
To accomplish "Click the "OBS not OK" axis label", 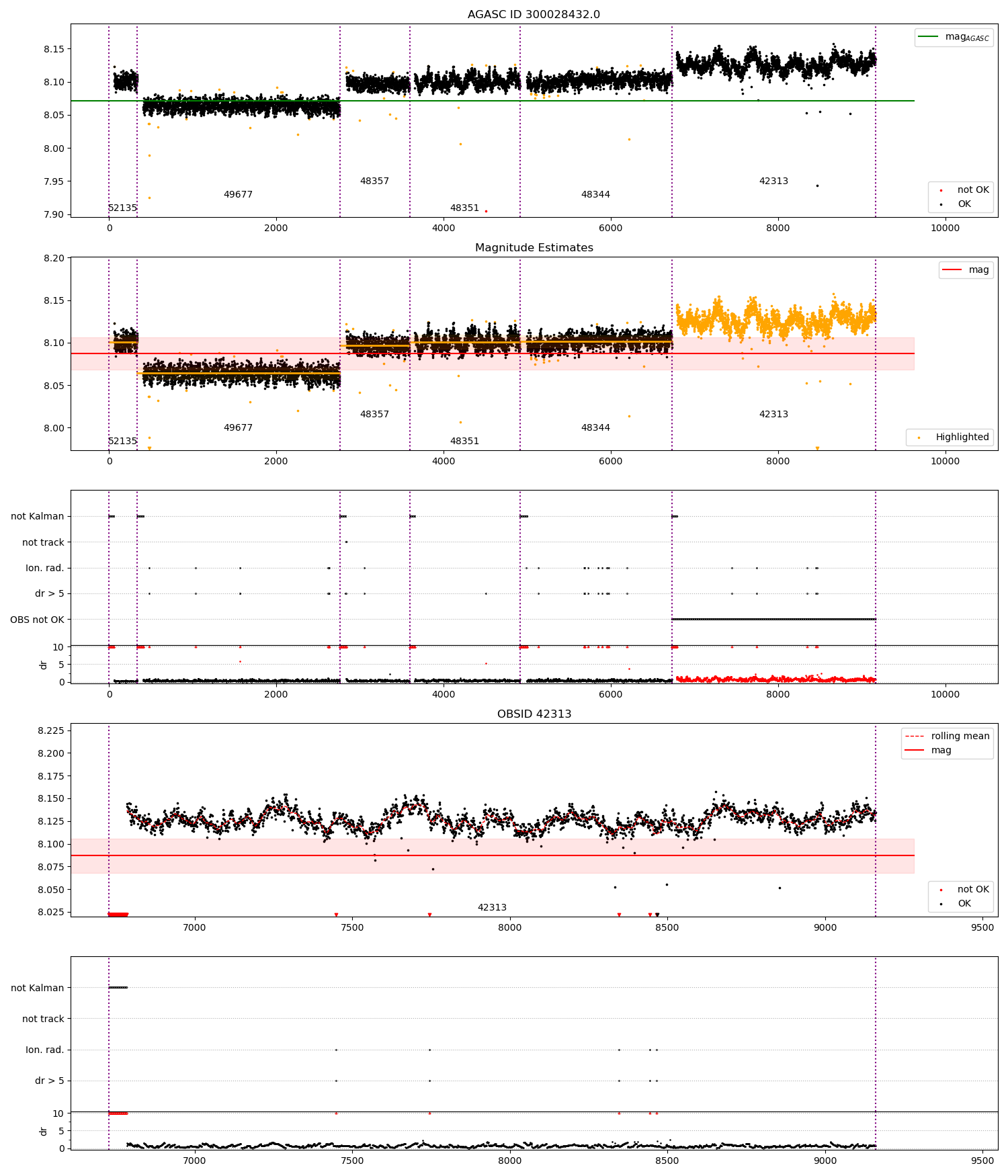I will tap(37, 620).
